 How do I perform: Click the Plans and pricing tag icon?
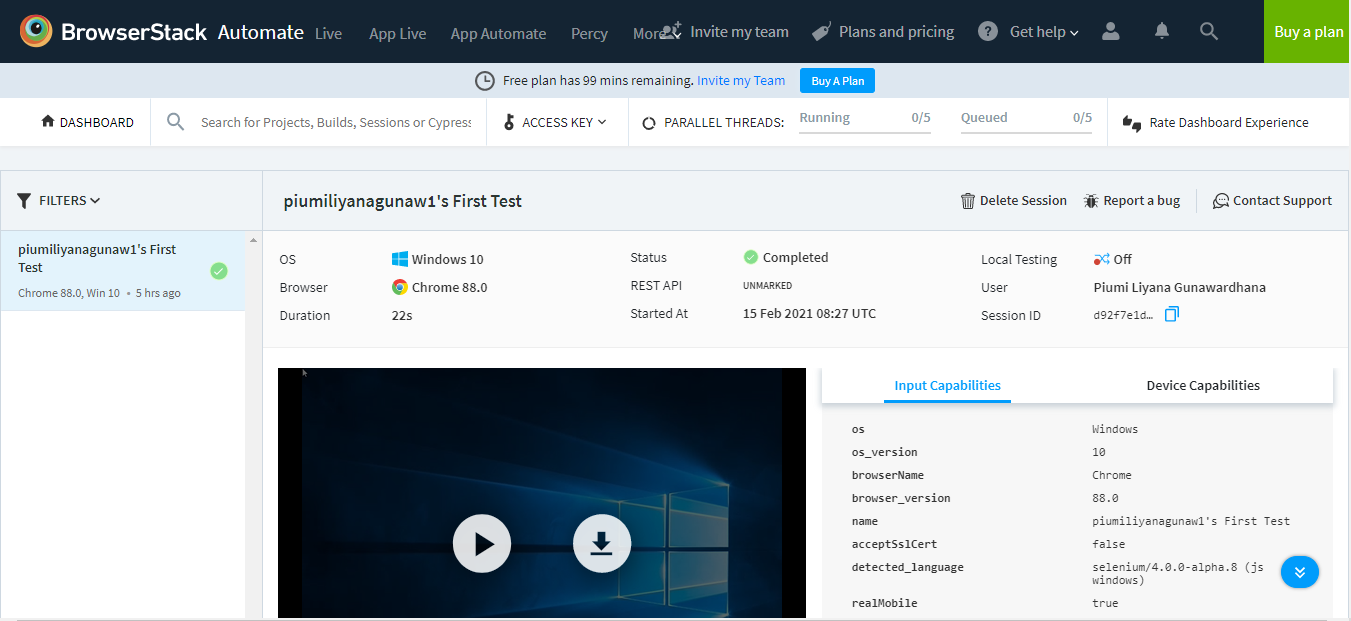click(x=821, y=32)
